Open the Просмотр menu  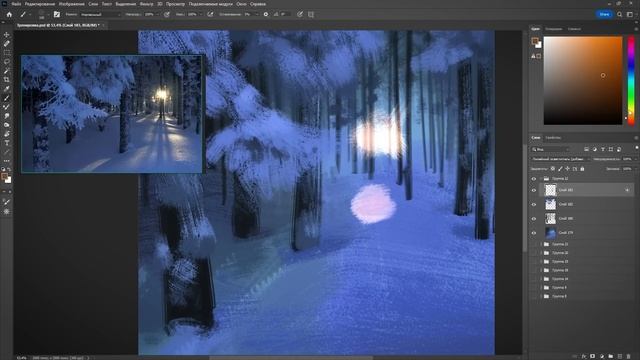[175, 4]
